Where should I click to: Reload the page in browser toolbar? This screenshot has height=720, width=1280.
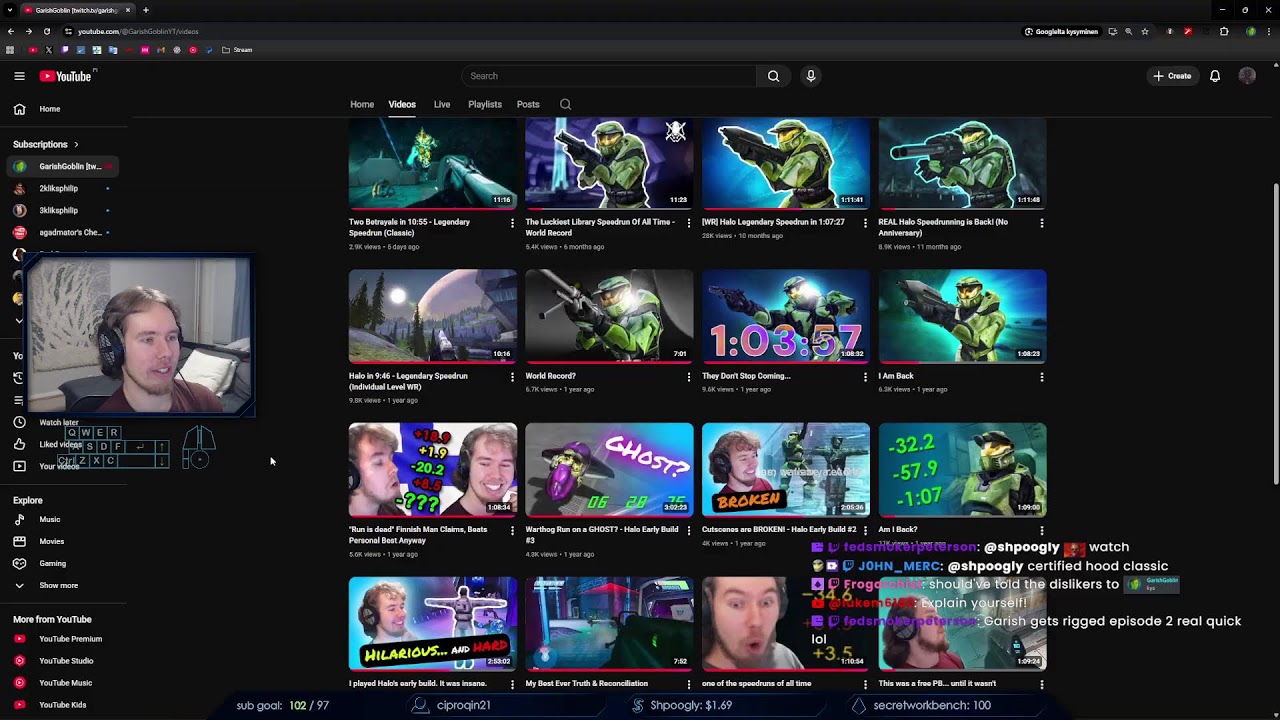pos(46,31)
